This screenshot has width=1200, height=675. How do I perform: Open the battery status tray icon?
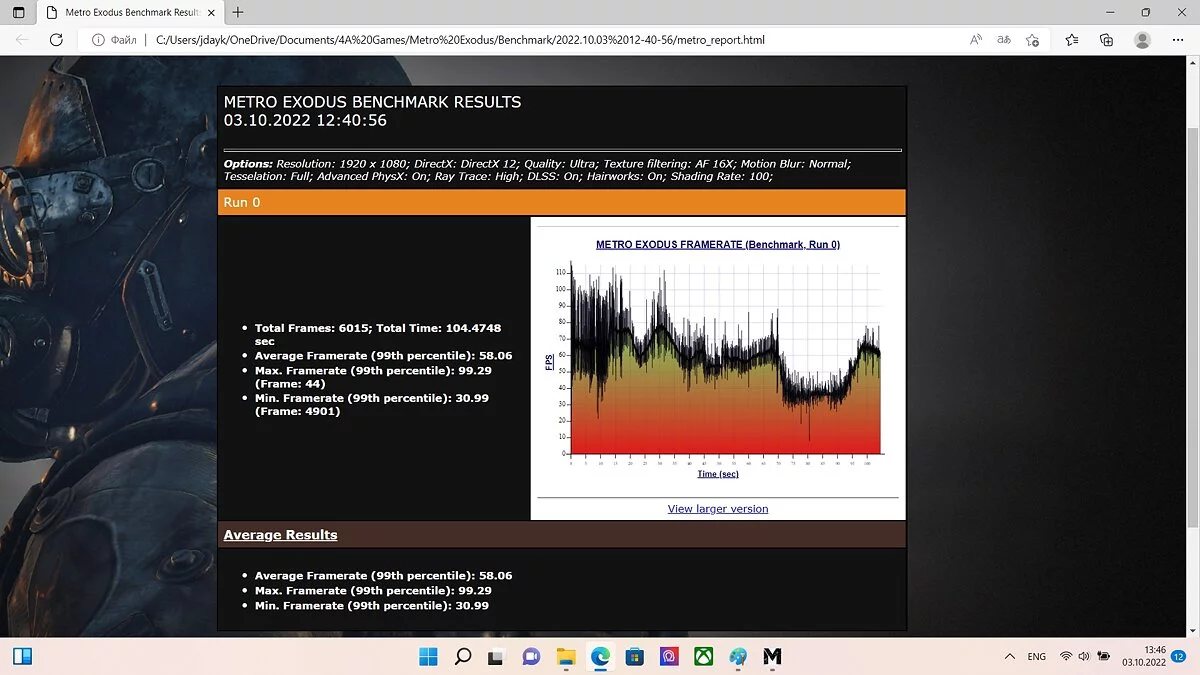(x=1104, y=656)
